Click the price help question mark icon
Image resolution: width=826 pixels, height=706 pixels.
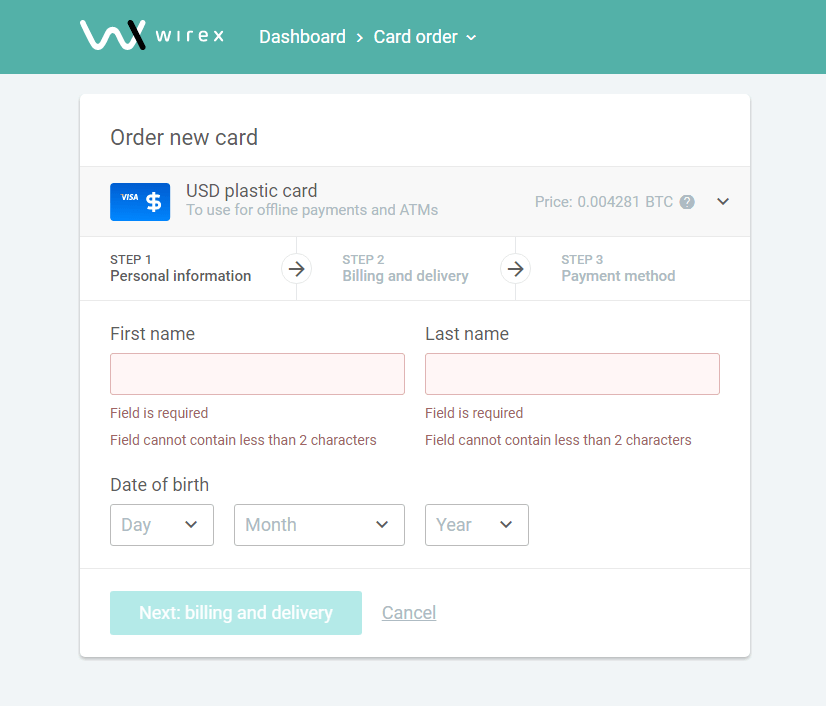[687, 202]
